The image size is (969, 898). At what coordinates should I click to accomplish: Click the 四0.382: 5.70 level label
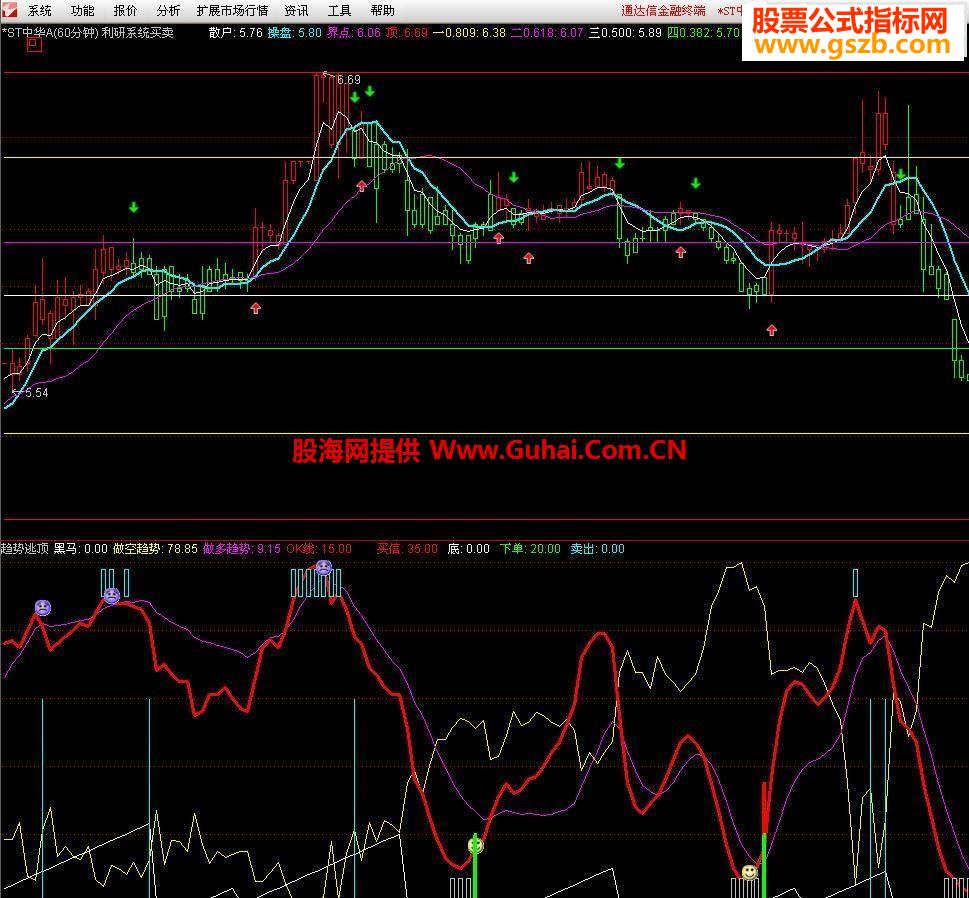coord(703,33)
